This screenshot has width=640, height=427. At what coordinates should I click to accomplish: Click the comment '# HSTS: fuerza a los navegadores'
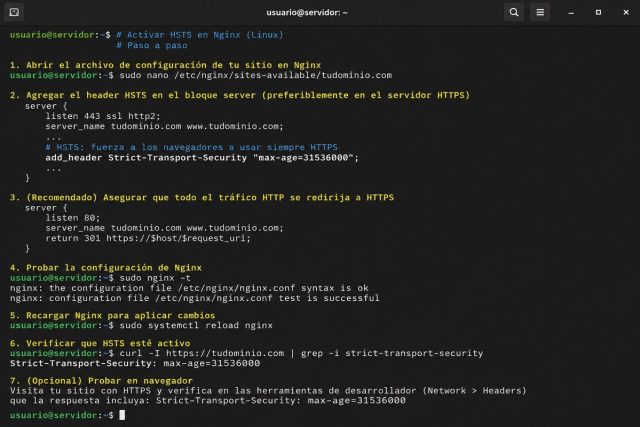pyautogui.click(x=191, y=147)
